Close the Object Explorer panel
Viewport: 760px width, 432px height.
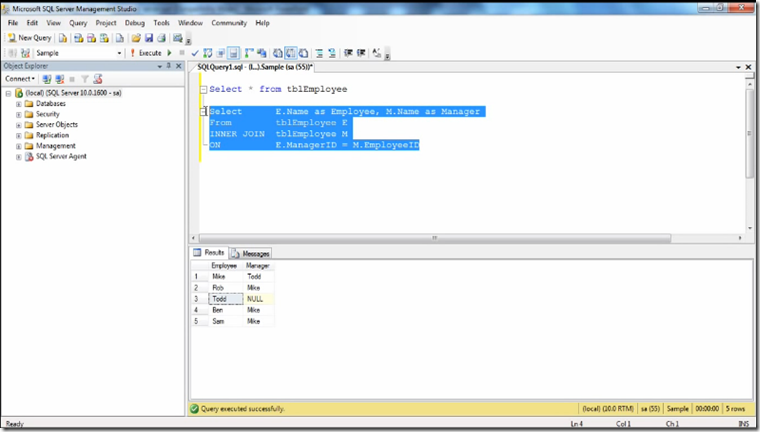178,66
